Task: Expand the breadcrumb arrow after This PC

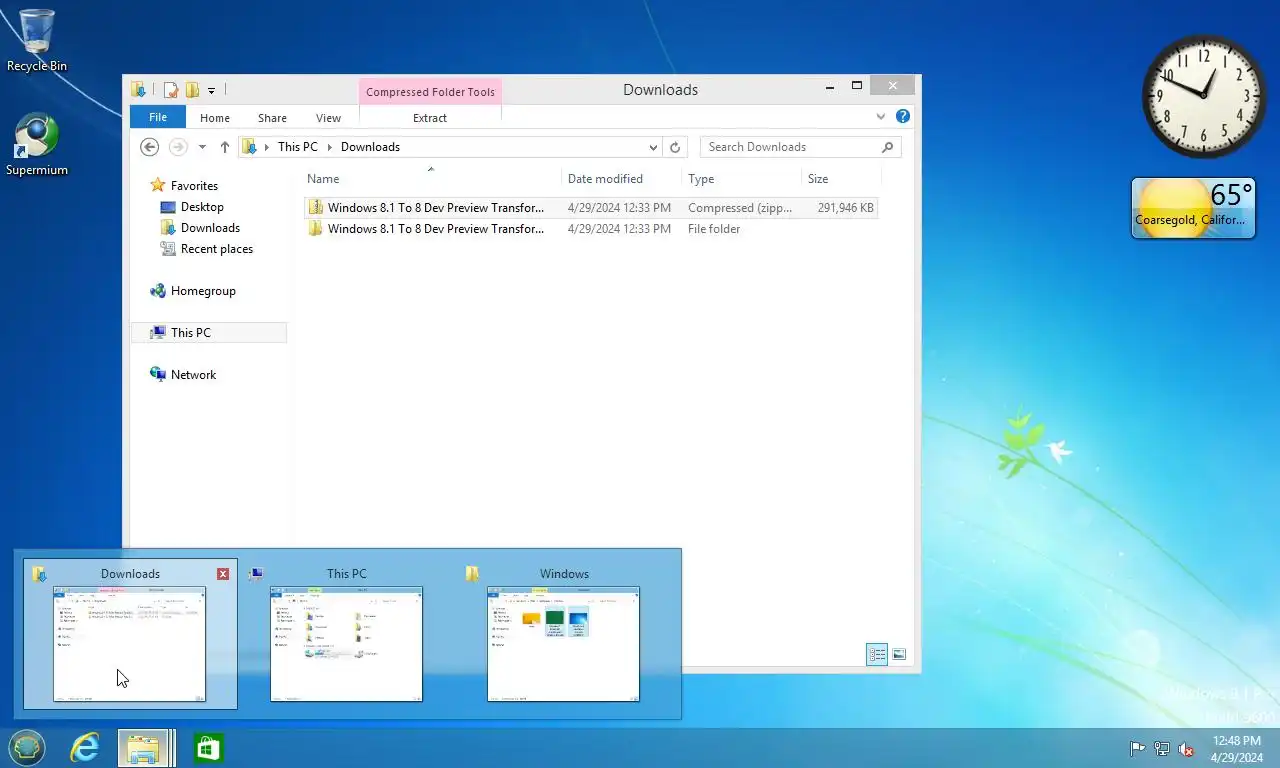Action: pyautogui.click(x=329, y=147)
